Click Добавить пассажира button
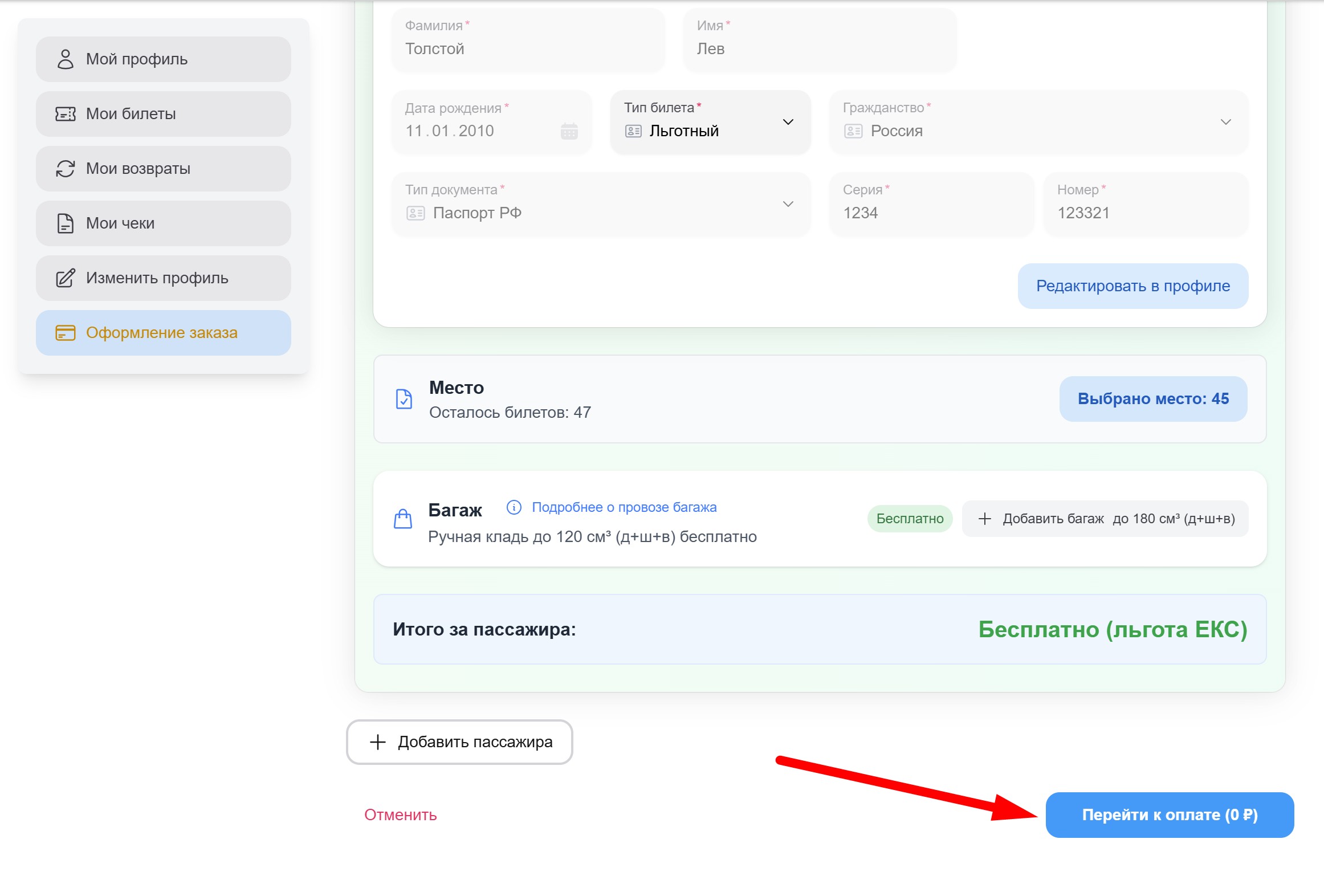 [459, 742]
